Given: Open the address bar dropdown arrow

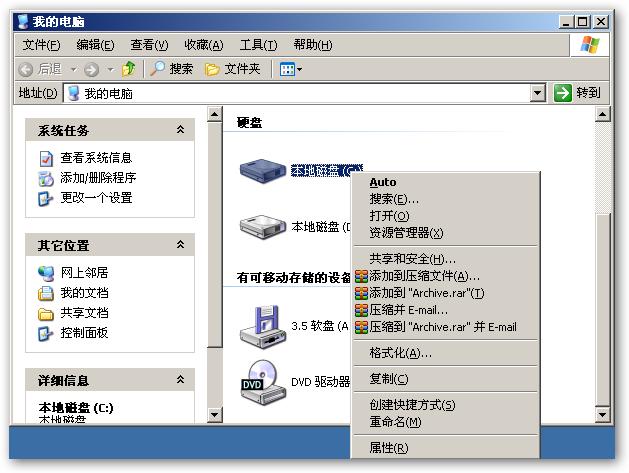Looking at the screenshot, I should [538, 93].
